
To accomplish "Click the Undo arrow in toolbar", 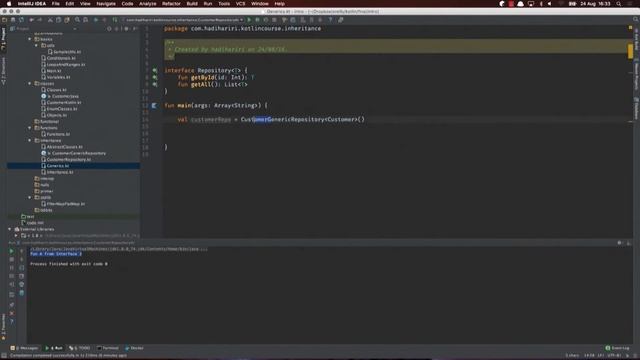I will pos(31,20).
